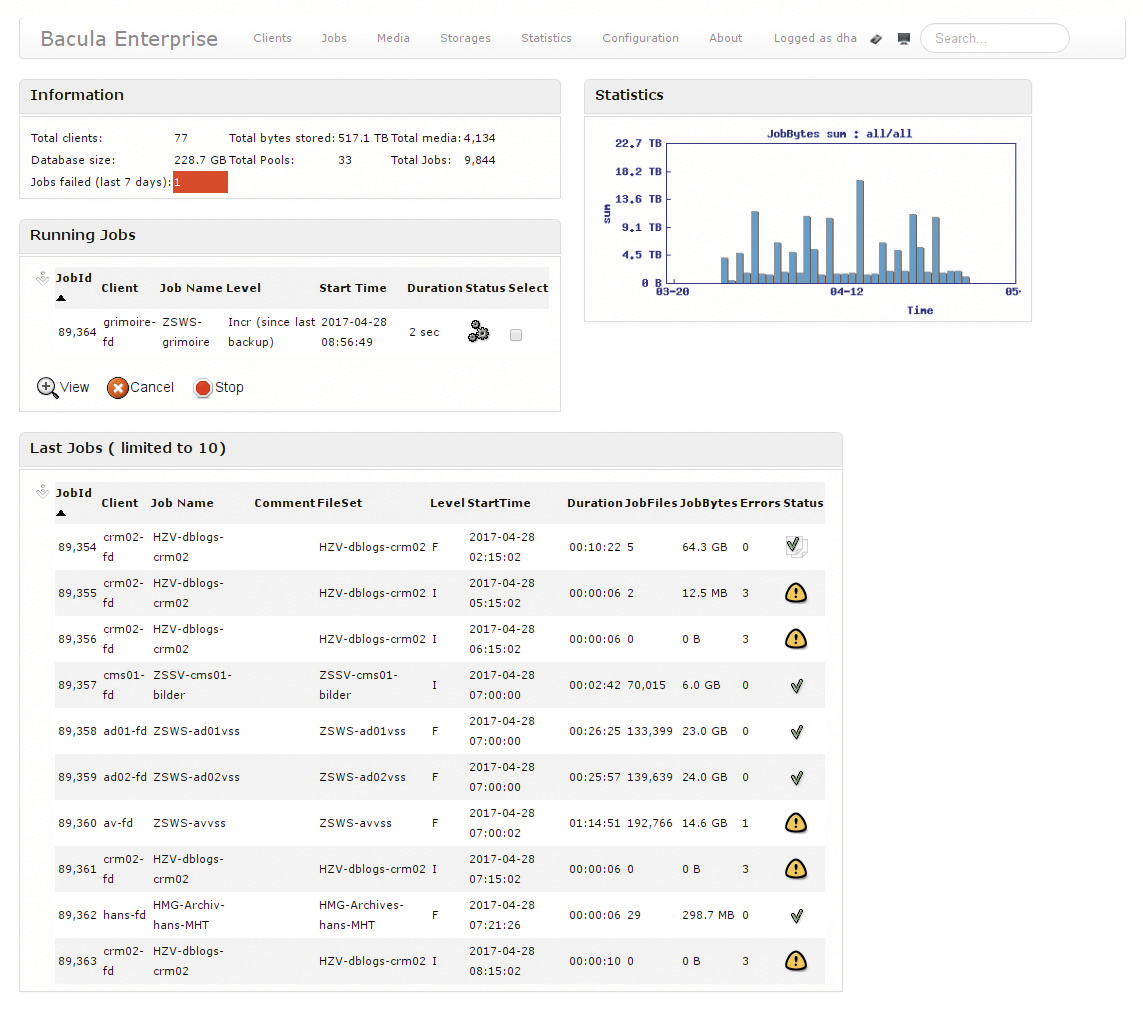Image resolution: width=1143 pixels, height=1013 pixels.
Task: Click the monitor icon beside the search box
Action: coord(904,39)
